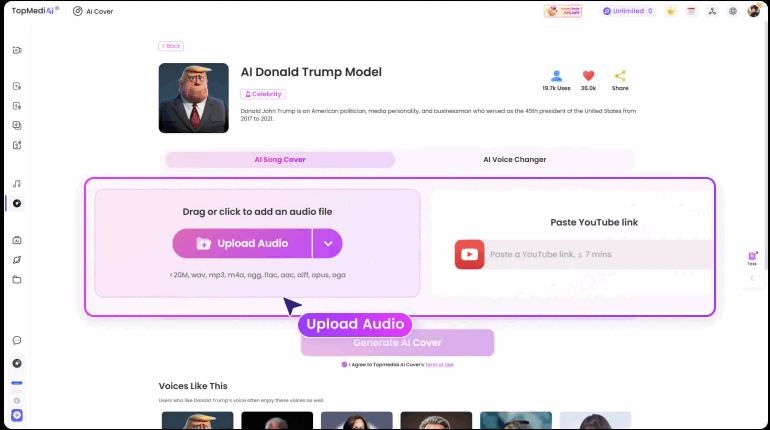
Task: Open the Terms of Use link
Action: 439,365
